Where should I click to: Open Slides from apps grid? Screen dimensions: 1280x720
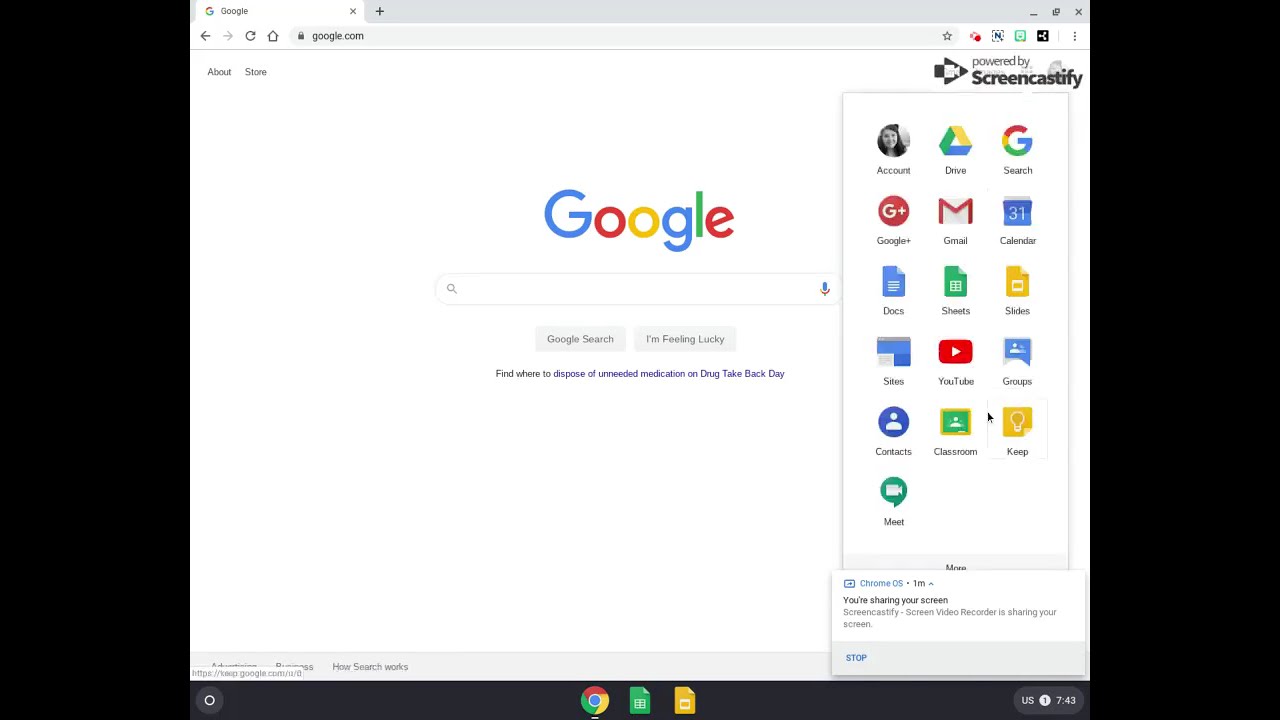[1017, 290]
